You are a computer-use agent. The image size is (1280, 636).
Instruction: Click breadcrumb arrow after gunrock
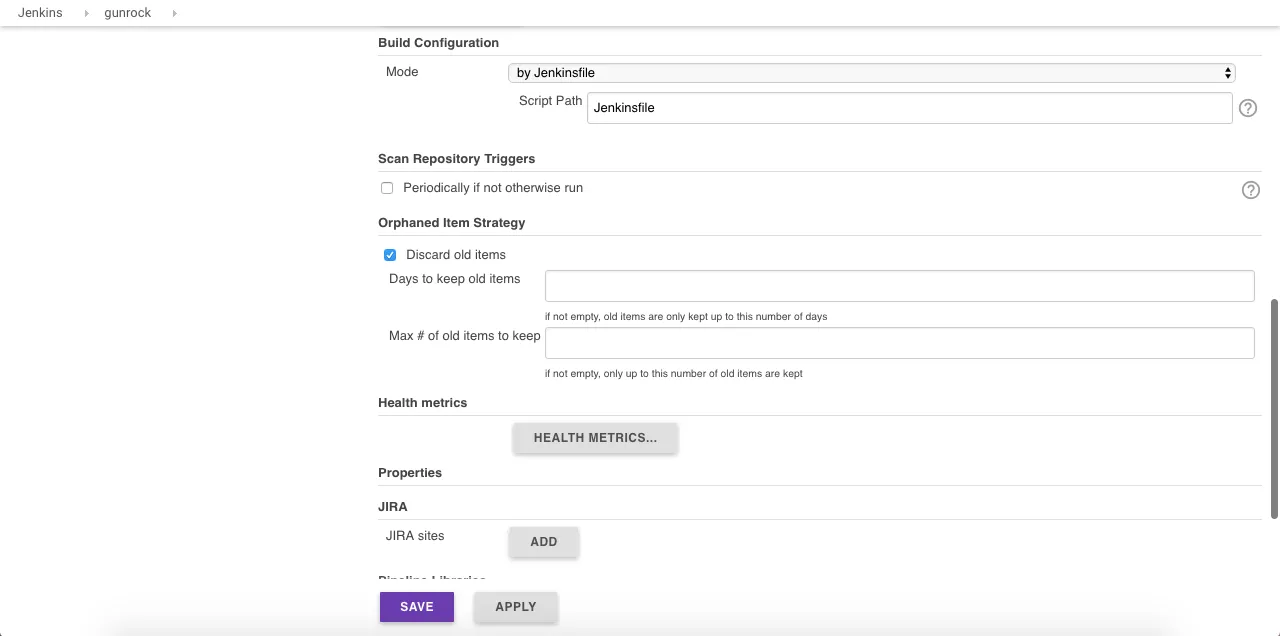tap(174, 13)
